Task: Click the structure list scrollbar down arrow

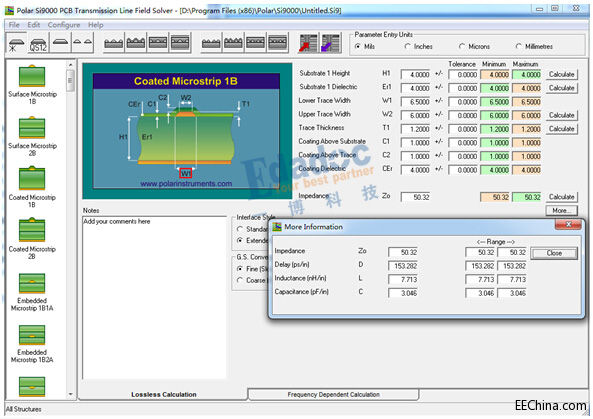Action: point(70,394)
